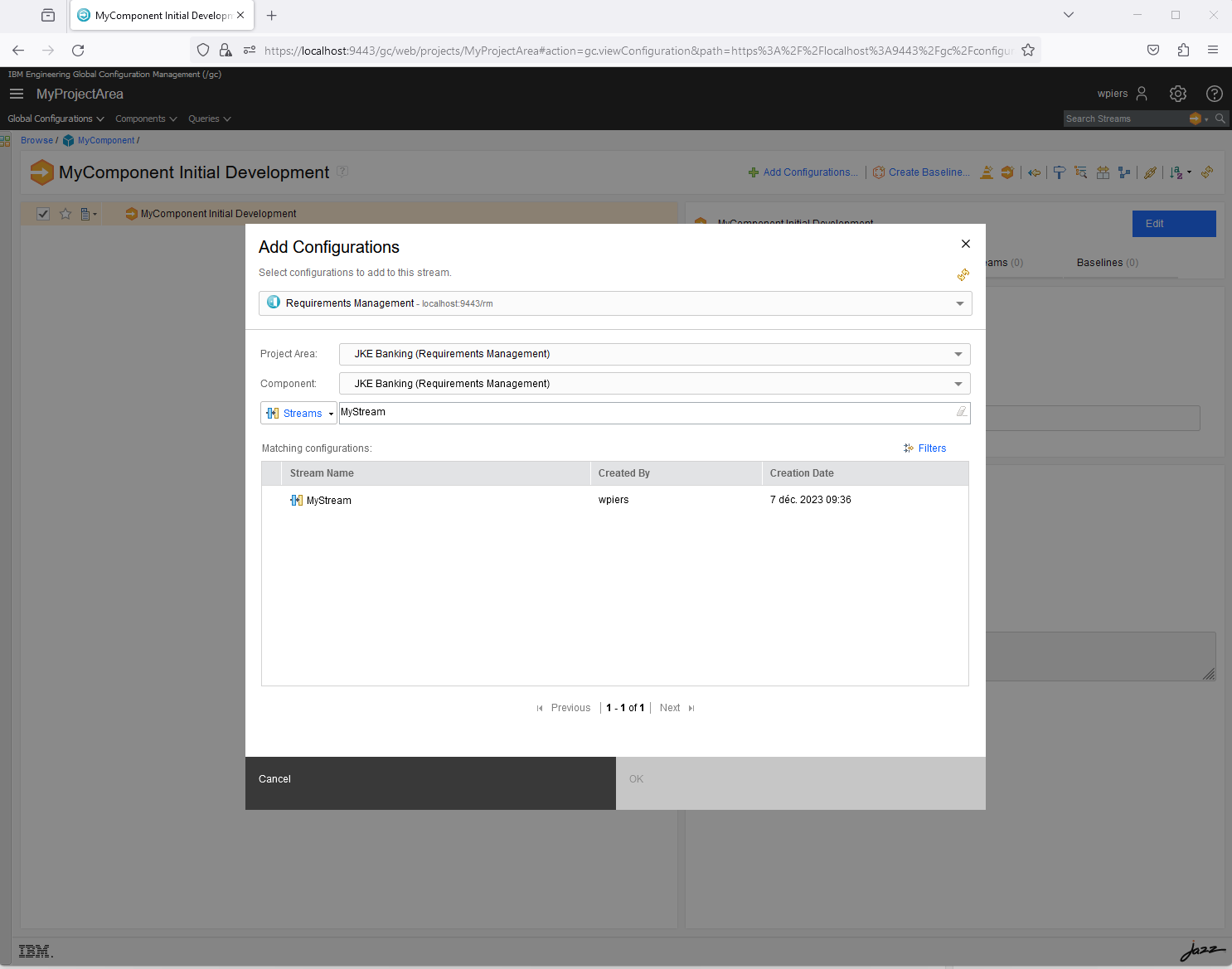Click the clear-text eraser icon in search field
Screen dimensions: 1232x969
pos(962,411)
